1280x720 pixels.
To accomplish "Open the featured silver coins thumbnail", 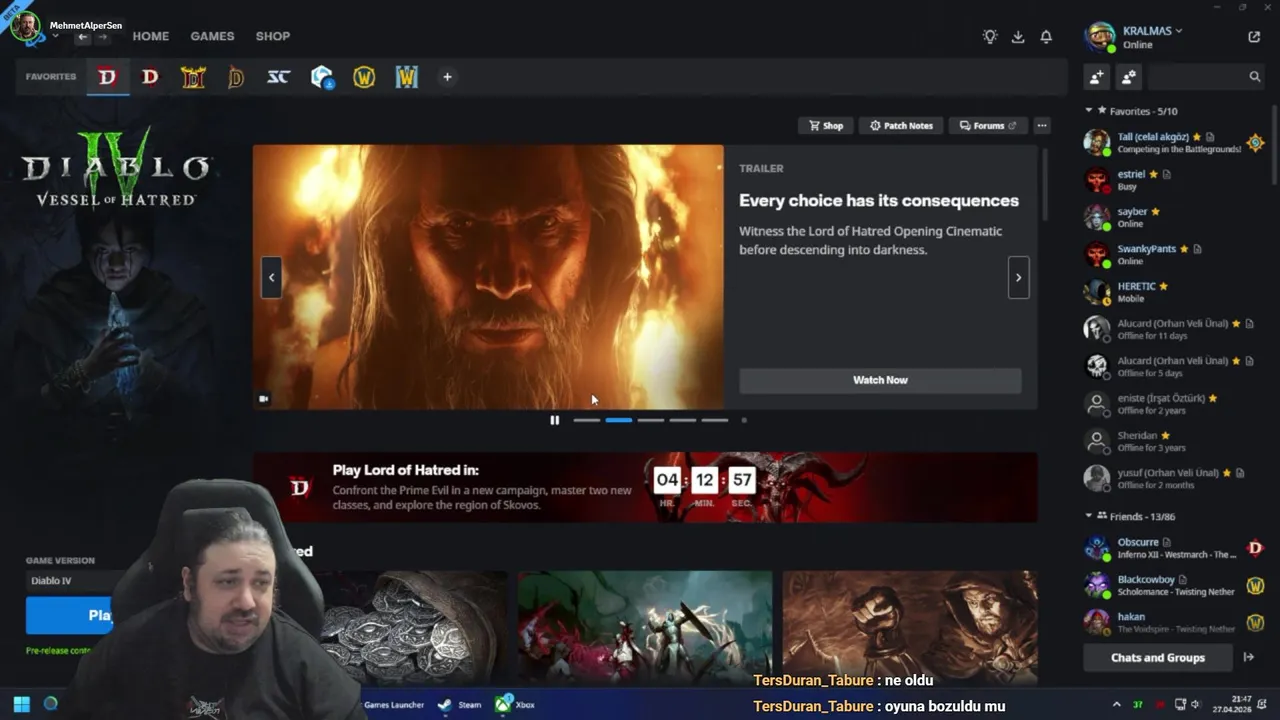I will (x=415, y=628).
